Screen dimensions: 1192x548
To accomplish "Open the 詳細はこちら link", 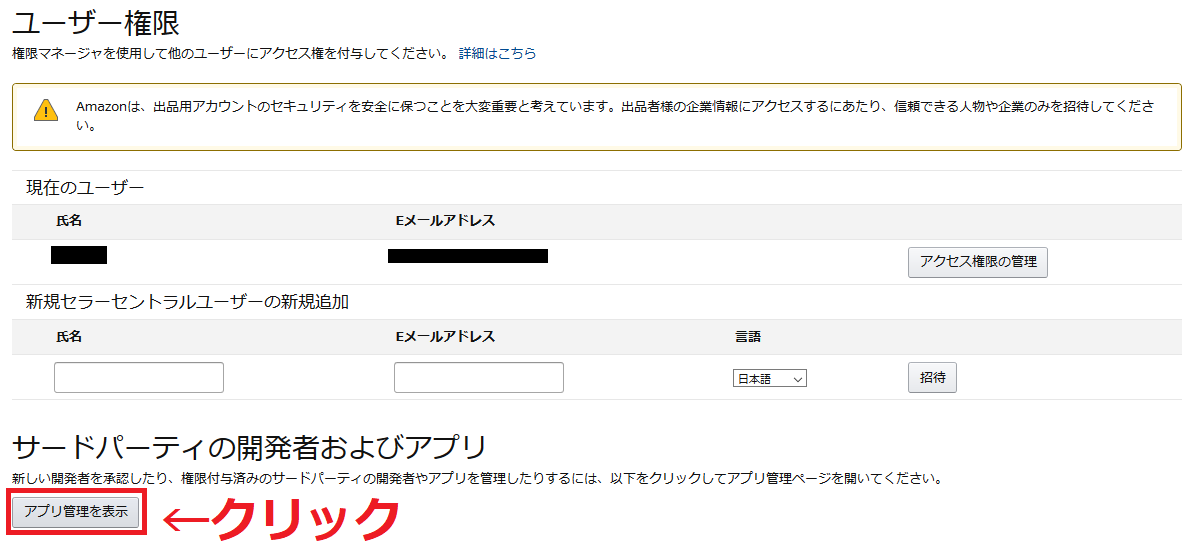I will [x=497, y=53].
